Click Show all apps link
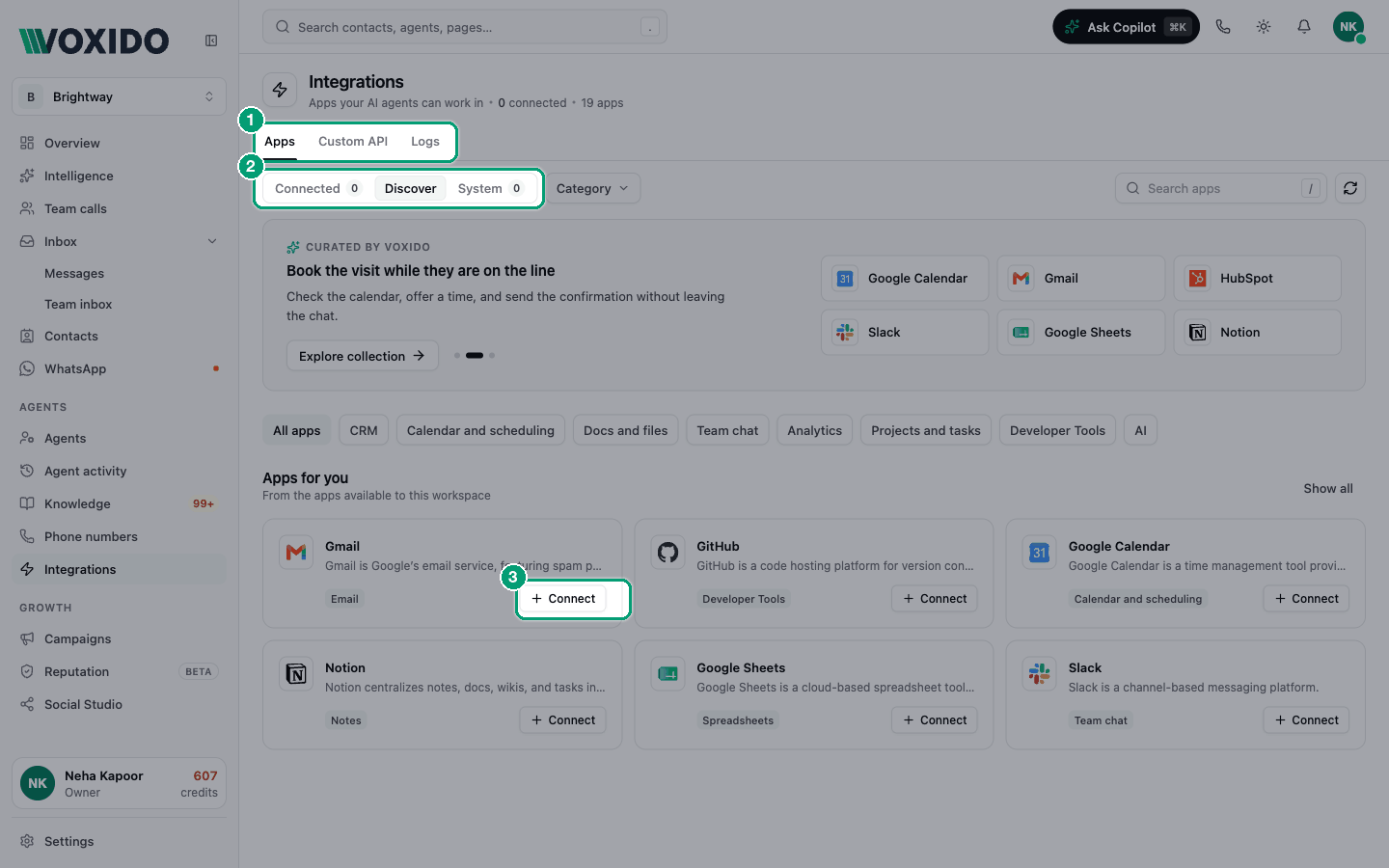 click(x=1328, y=488)
